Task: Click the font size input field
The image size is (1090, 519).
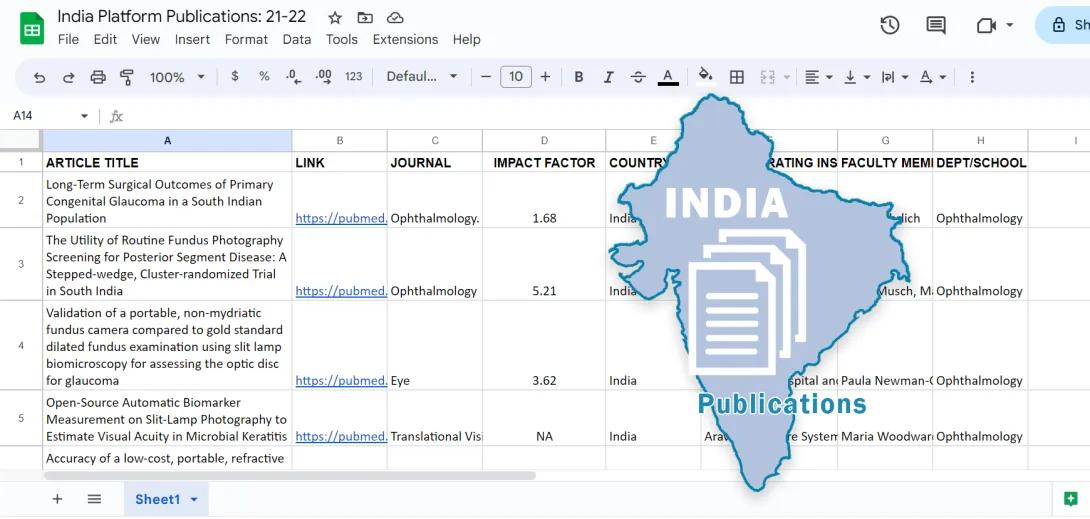Action: tap(516, 76)
